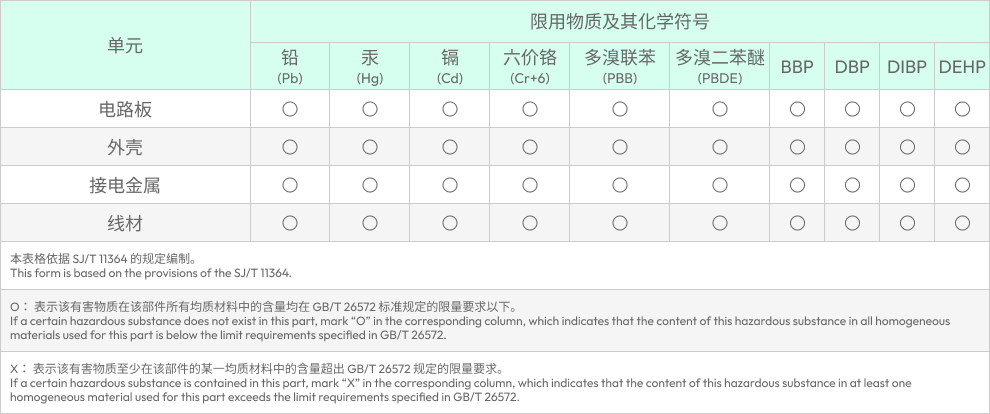This screenshot has height=414, width=990.
Task: Click the circle for 线材 under 铅 (Pb)
Action: (x=290, y=222)
